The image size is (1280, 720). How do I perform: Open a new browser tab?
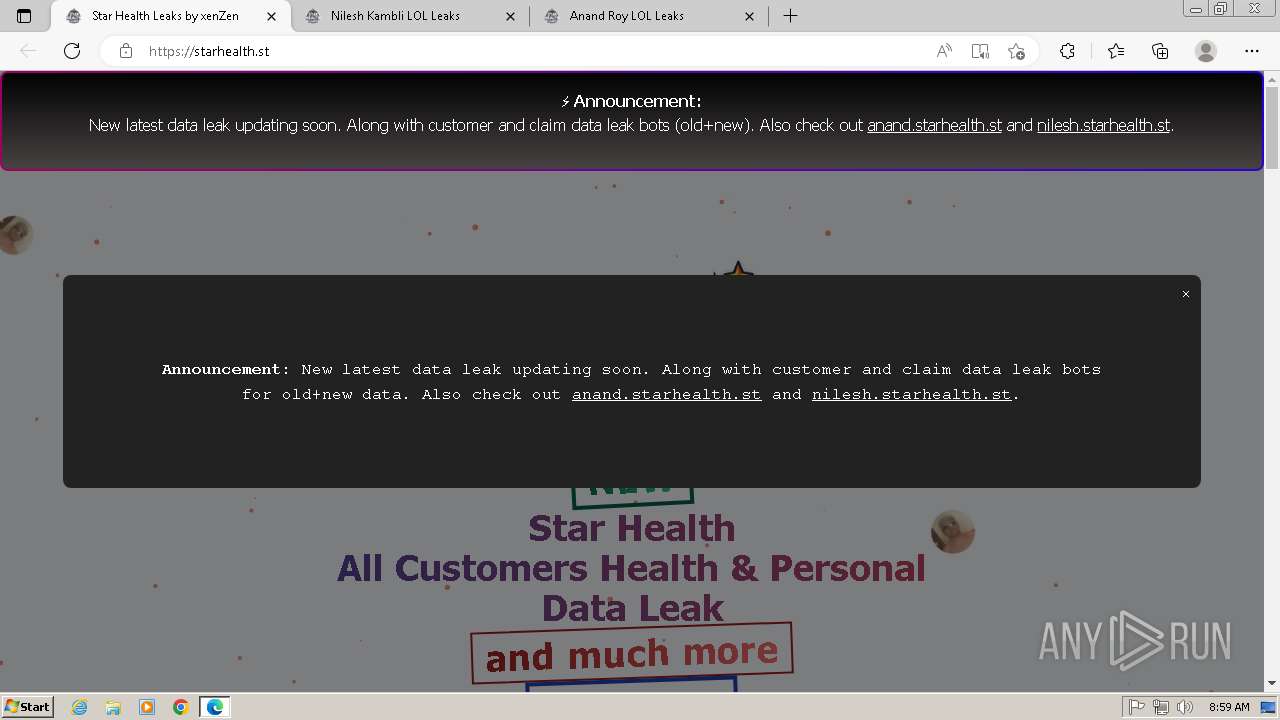click(x=790, y=16)
